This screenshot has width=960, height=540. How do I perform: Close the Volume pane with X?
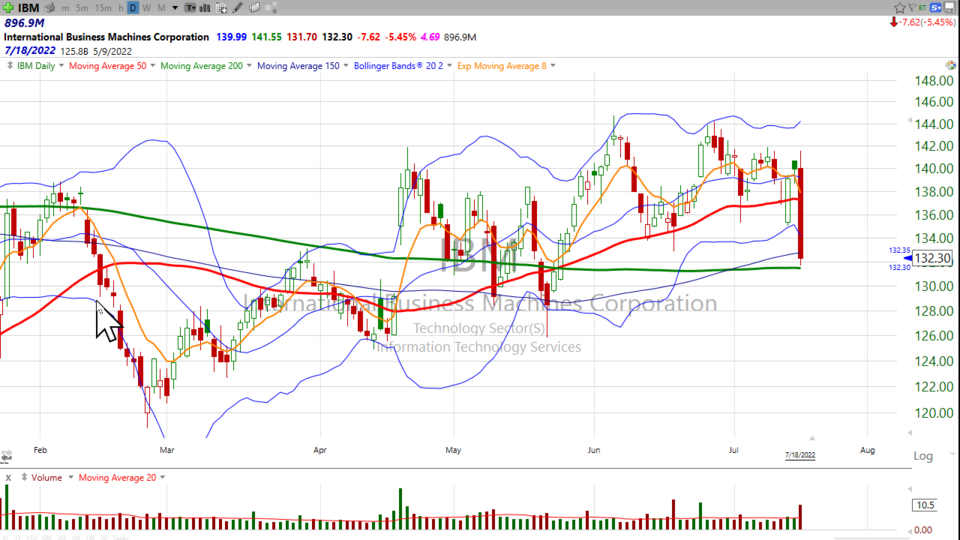pyautogui.click(x=8, y=478)
